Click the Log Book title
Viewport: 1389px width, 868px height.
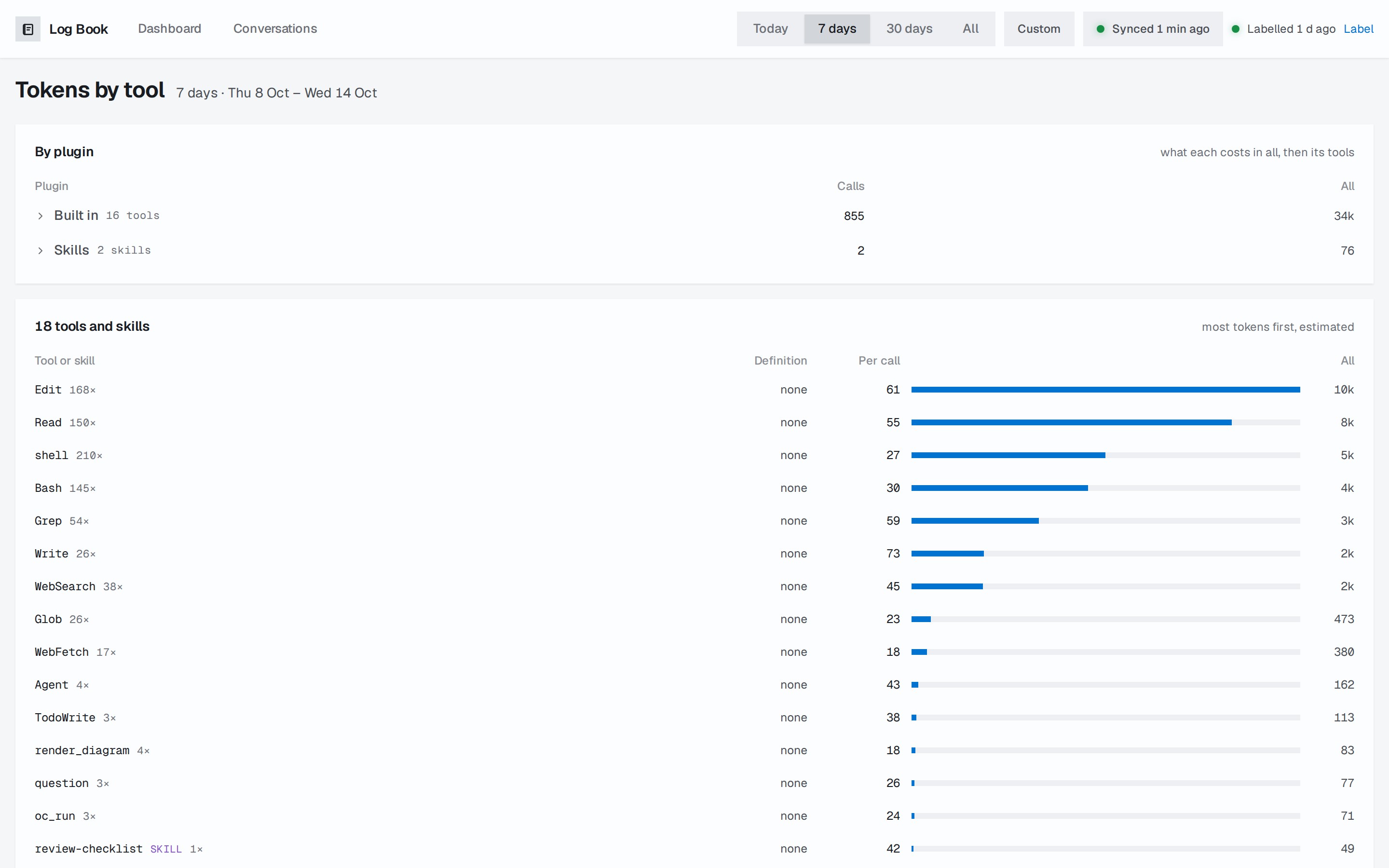click(x=79, y=29)
